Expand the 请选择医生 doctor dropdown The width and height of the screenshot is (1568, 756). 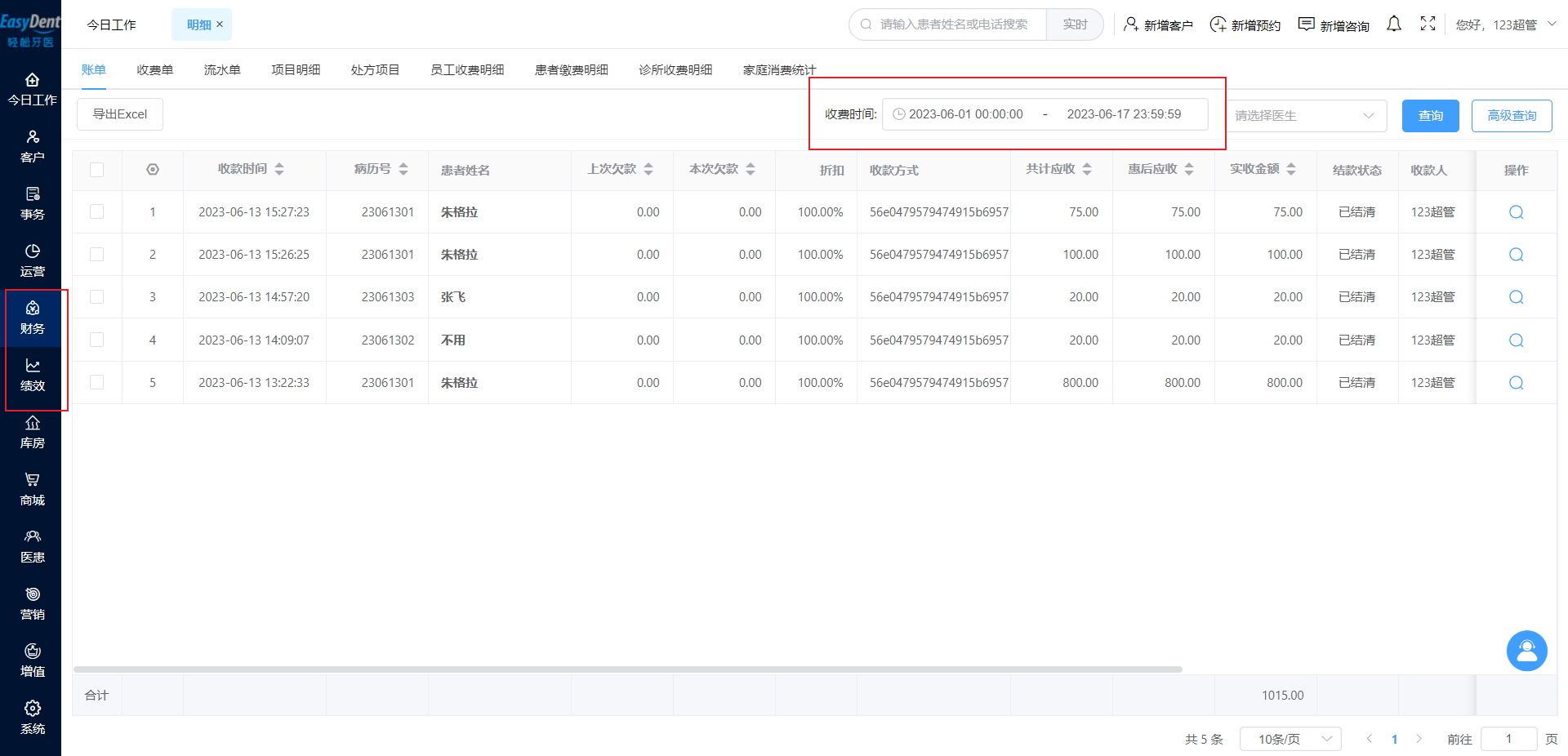click(x=1305, y=116)
